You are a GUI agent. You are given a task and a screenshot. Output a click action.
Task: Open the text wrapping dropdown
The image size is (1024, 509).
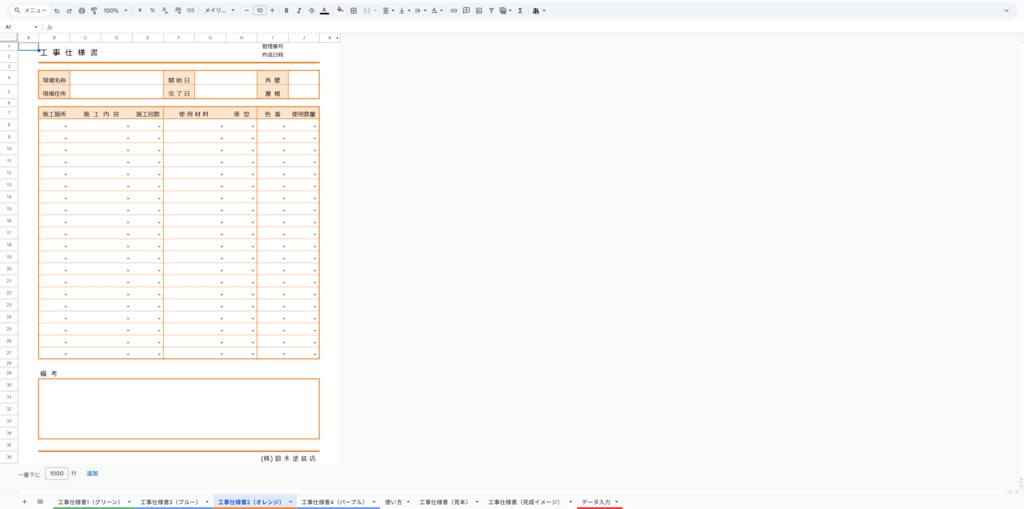pyautogui.click(x=421, y=10)
